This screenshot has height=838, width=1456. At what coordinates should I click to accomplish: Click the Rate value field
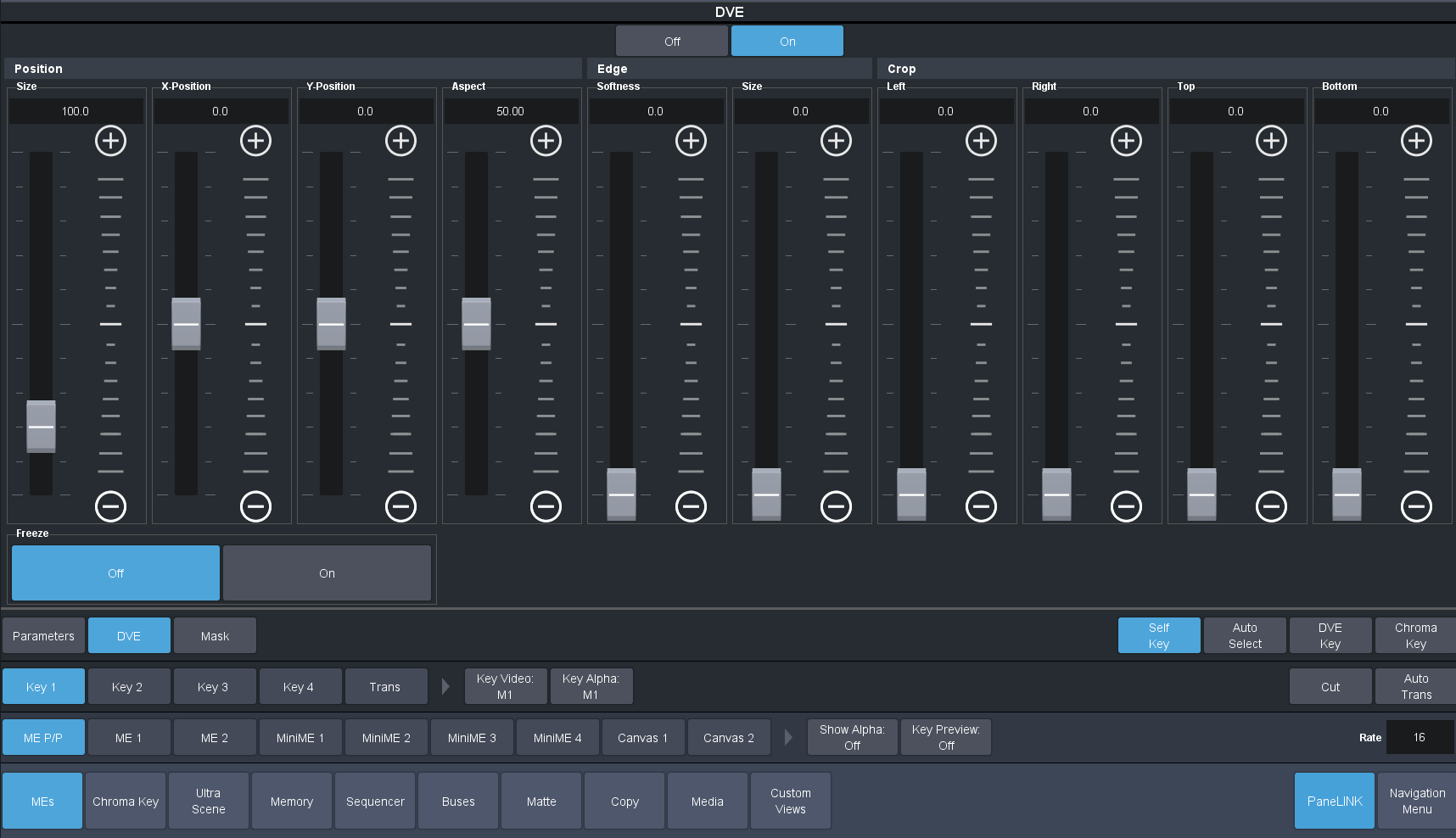[1420, 737]
